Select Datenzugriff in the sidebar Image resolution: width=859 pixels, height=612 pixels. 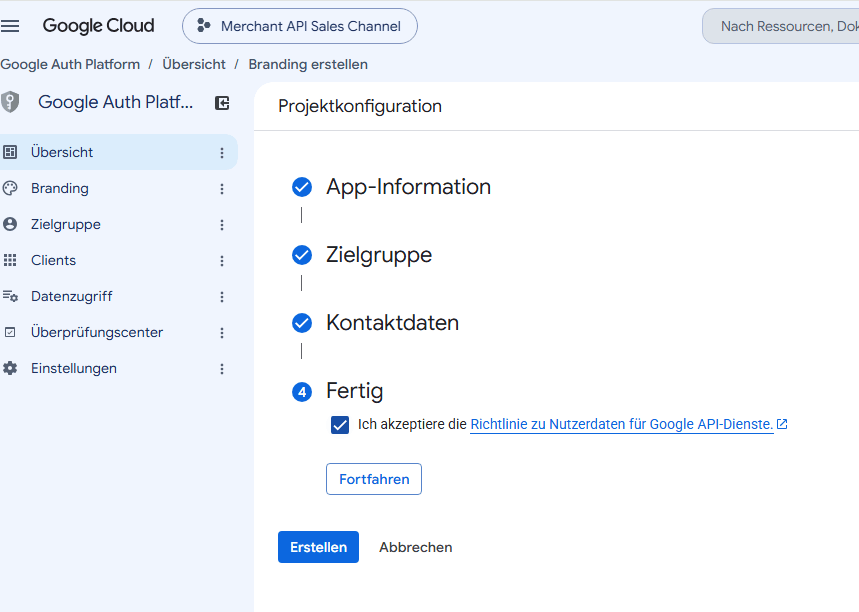coord(118,296)
